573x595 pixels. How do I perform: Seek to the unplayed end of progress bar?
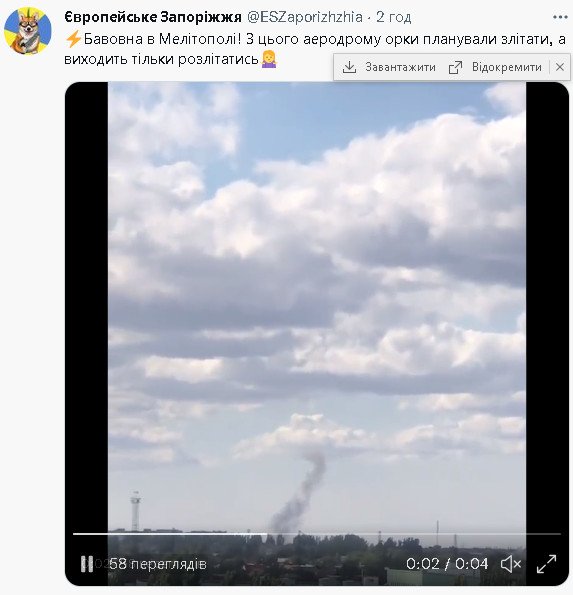click(414, 534)
